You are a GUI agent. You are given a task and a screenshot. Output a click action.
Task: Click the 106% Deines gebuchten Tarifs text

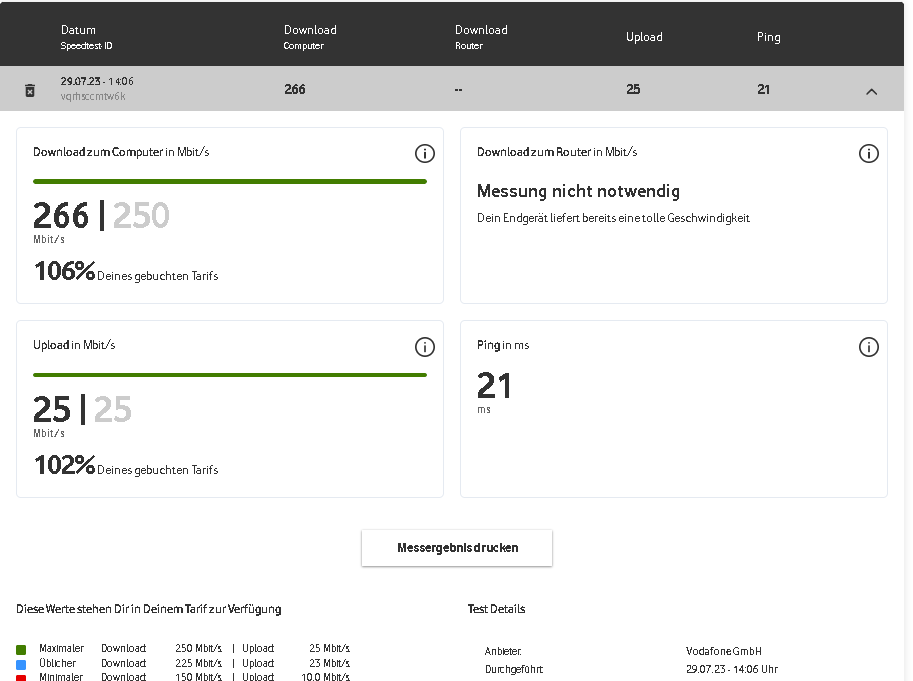pos(126,271)
